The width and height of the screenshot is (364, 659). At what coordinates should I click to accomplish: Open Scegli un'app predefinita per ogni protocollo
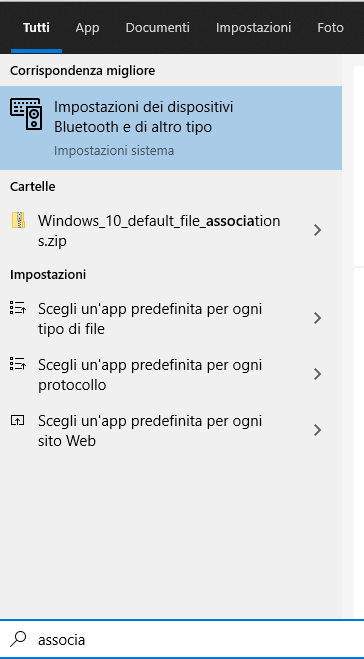click(171, 374)
